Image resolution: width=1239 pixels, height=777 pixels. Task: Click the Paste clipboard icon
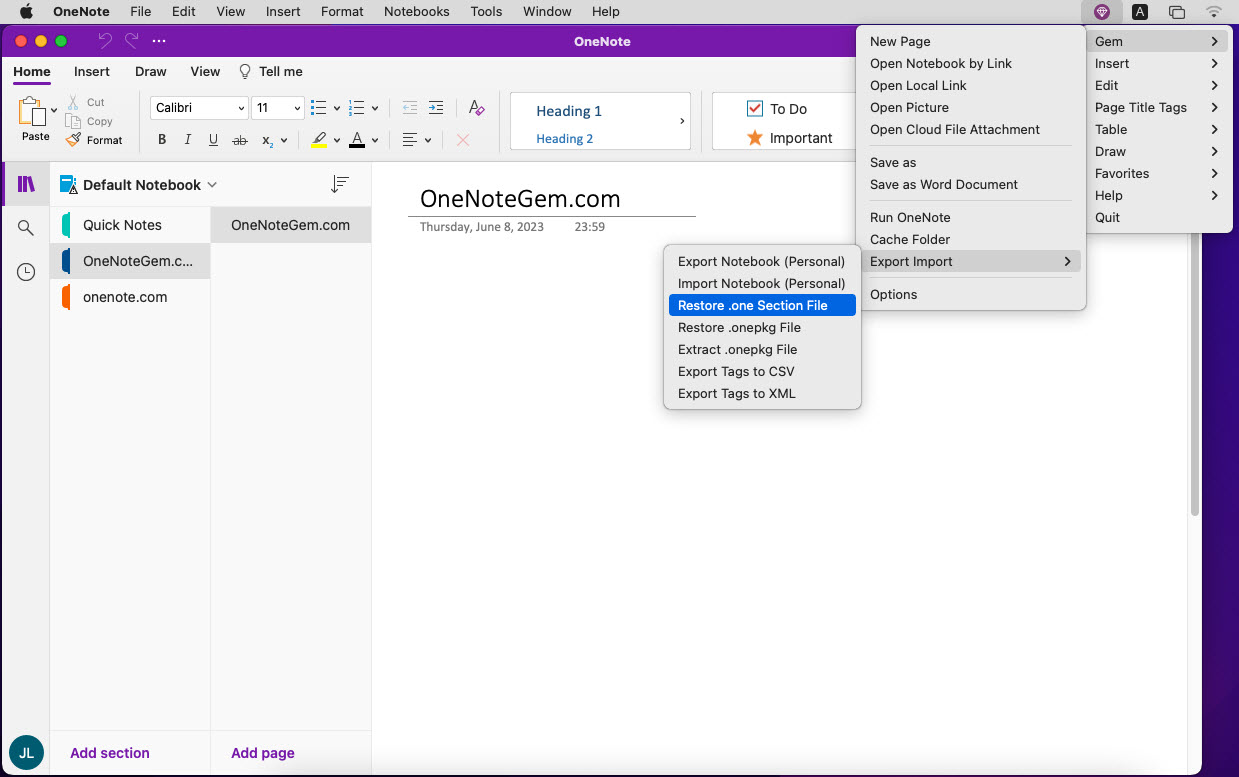coord(32,111)
